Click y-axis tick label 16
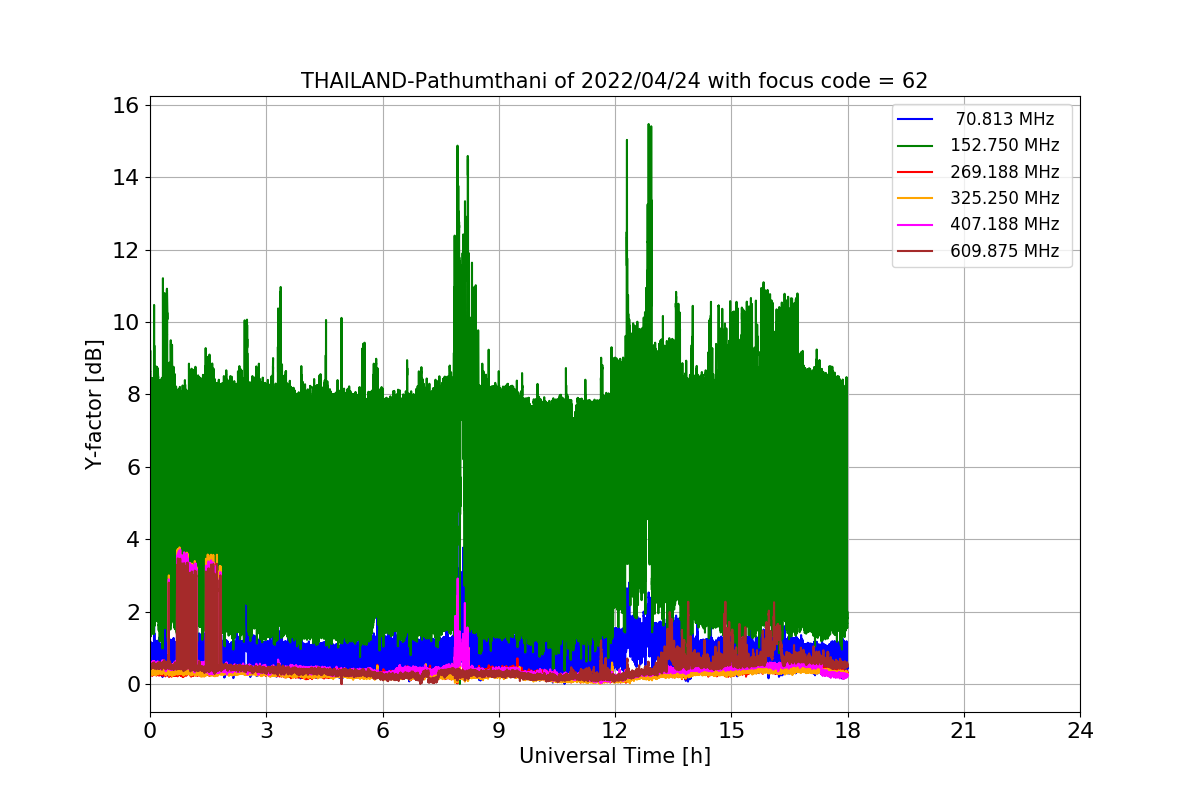The width and height of the screenshot is (1200, 800). coord(126,105)
